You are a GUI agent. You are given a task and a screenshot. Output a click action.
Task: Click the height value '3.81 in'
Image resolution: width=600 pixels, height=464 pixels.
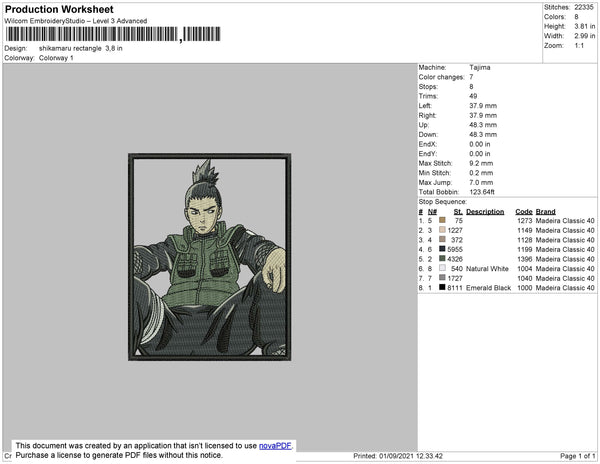click(584, 26)
